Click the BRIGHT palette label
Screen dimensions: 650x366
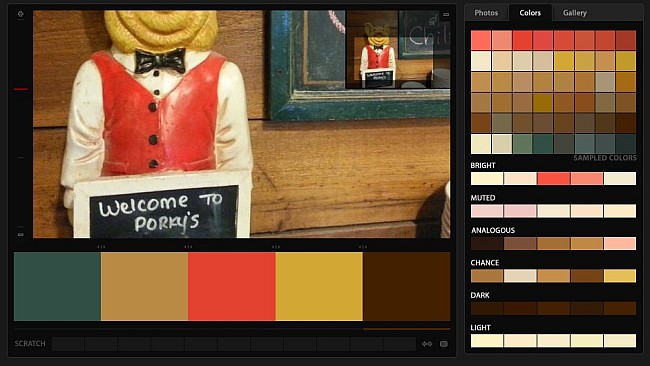483,165
